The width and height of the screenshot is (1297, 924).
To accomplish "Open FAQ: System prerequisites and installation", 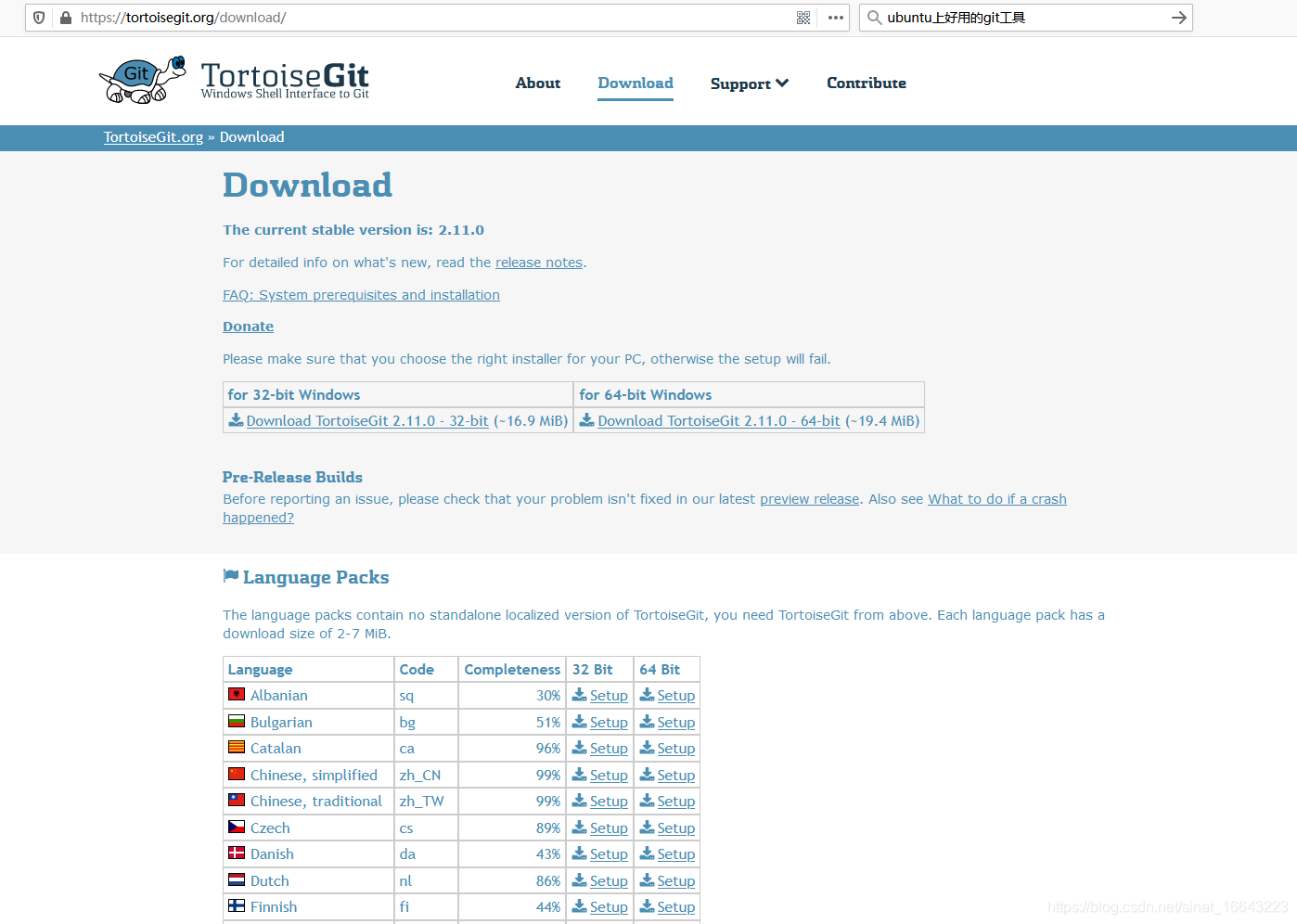I will click(x=361, y=295).
